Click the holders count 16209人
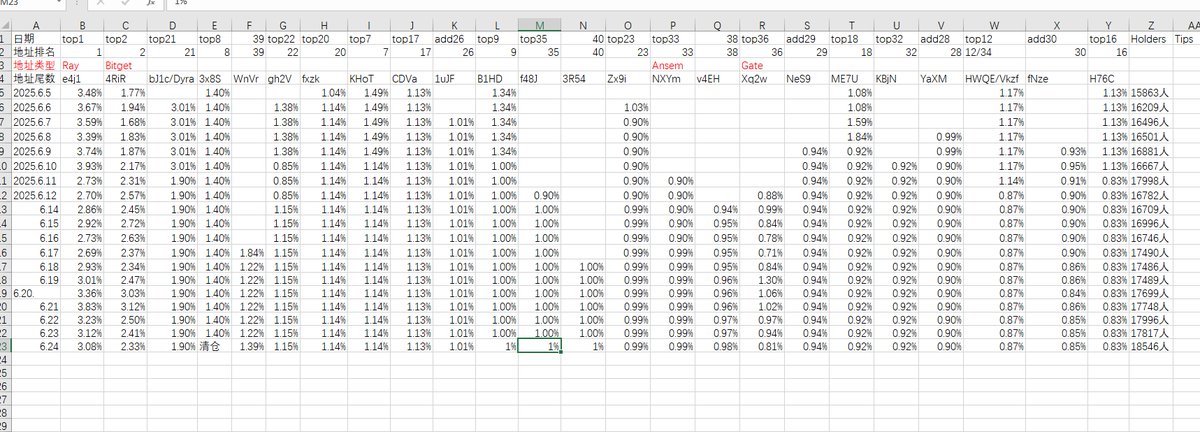This screenshot has width=1200, height=432. (1151, 105)
